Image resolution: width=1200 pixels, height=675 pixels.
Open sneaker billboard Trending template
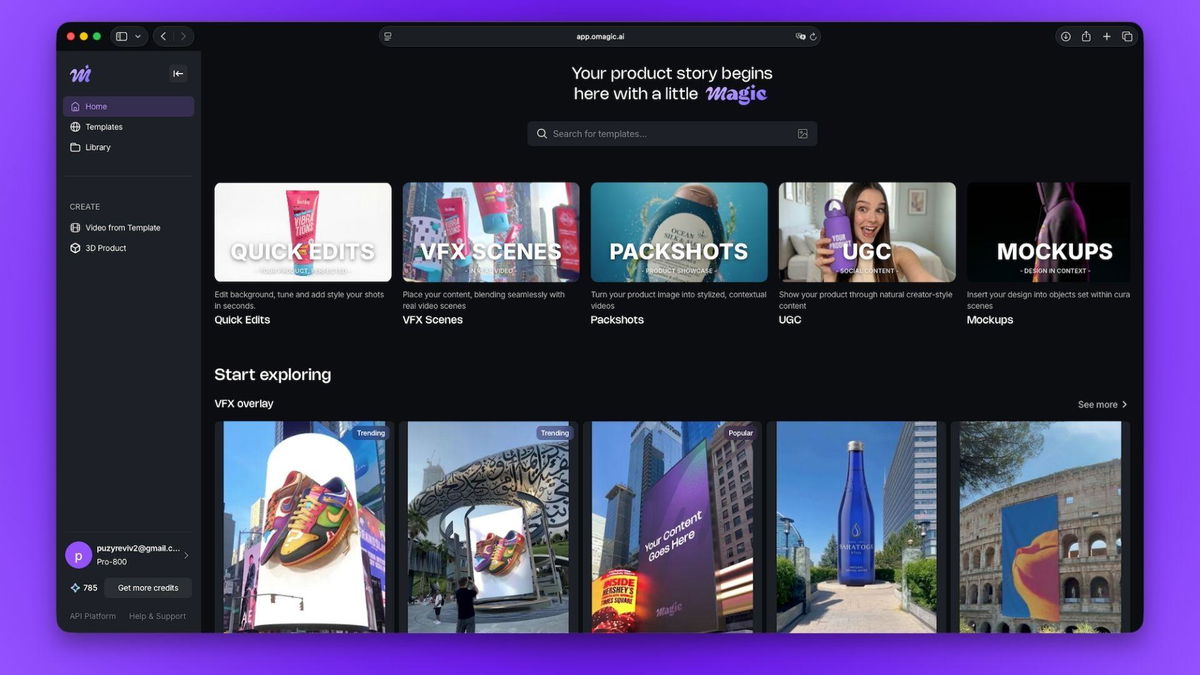click(303, 527)
